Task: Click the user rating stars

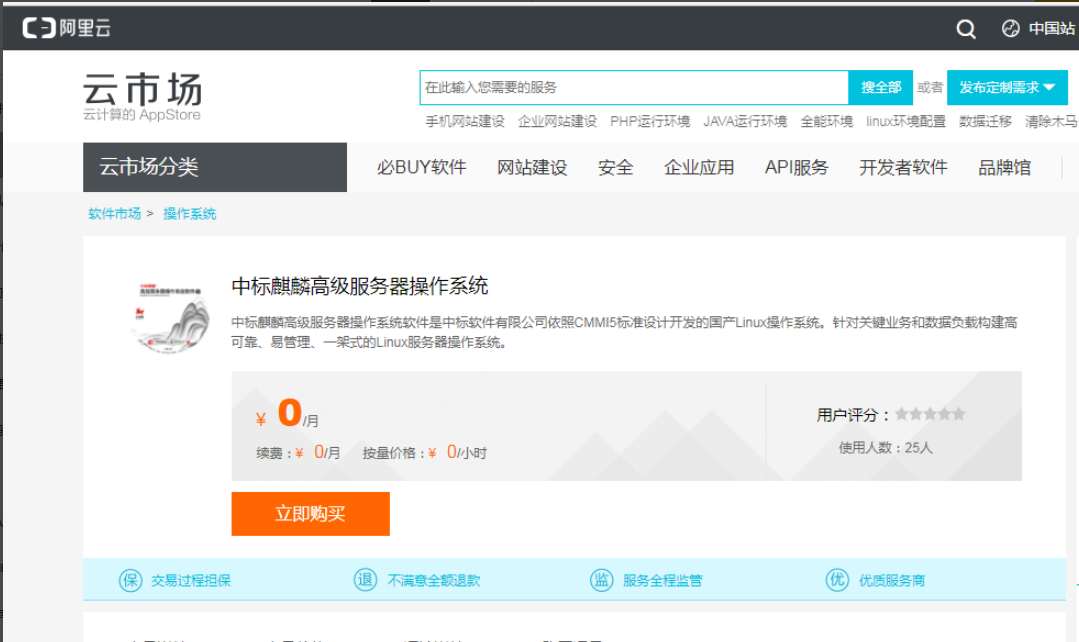Action: pyautogui.click(x=930, y=414)
